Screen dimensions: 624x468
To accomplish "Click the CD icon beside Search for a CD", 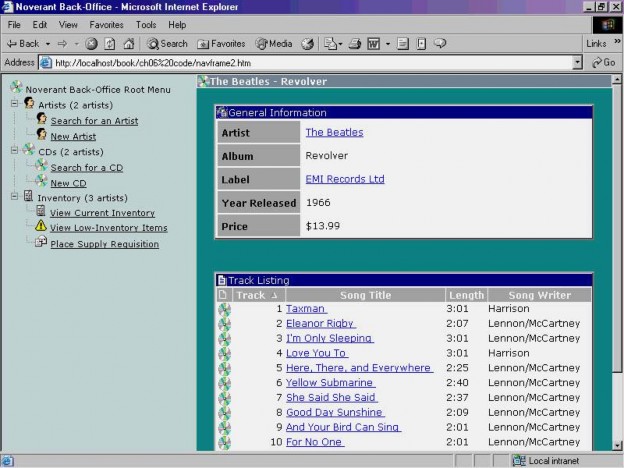I will [x=41, y=167].
